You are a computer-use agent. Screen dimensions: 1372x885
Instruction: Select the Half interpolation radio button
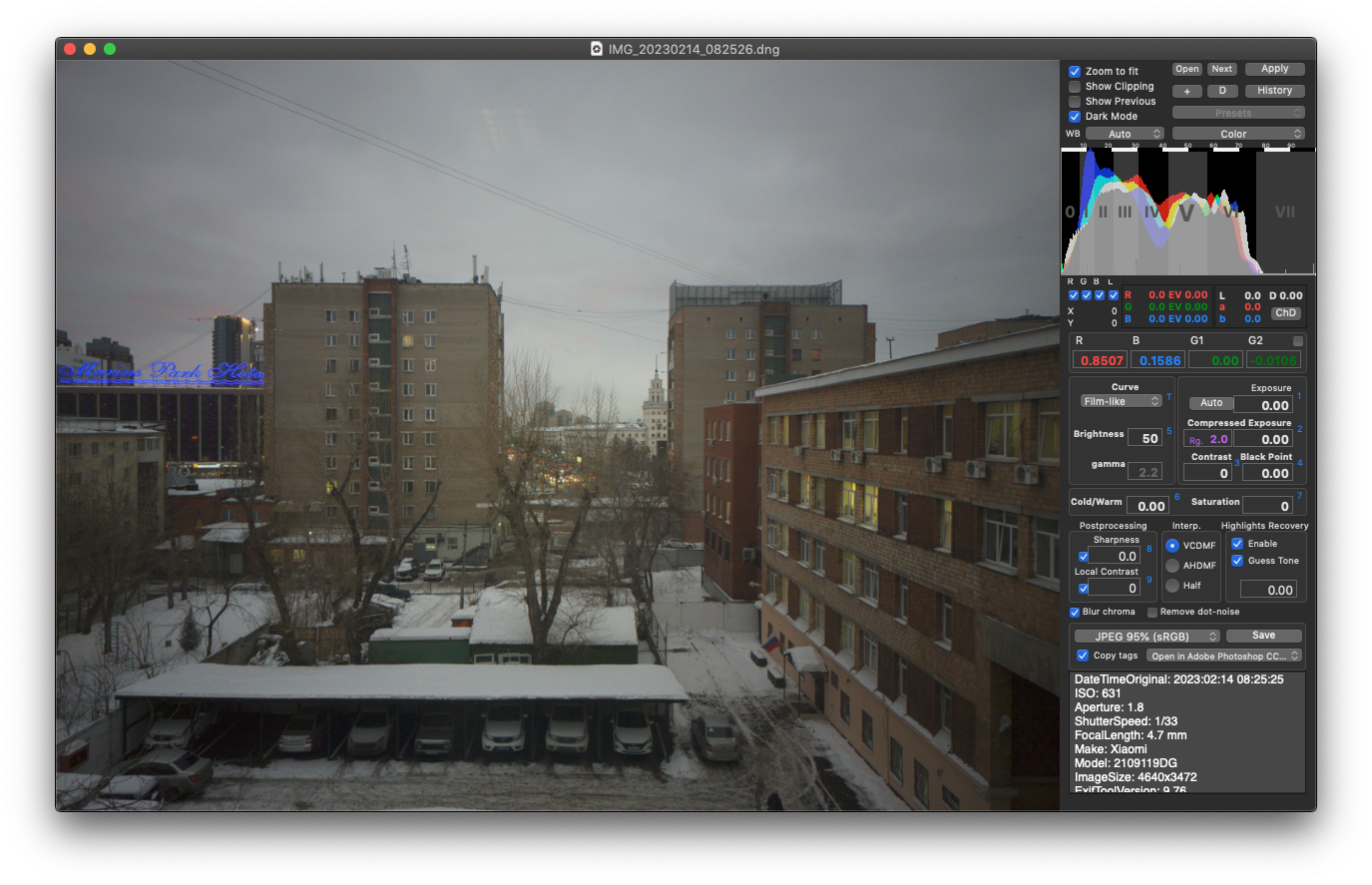[1172, 586]
